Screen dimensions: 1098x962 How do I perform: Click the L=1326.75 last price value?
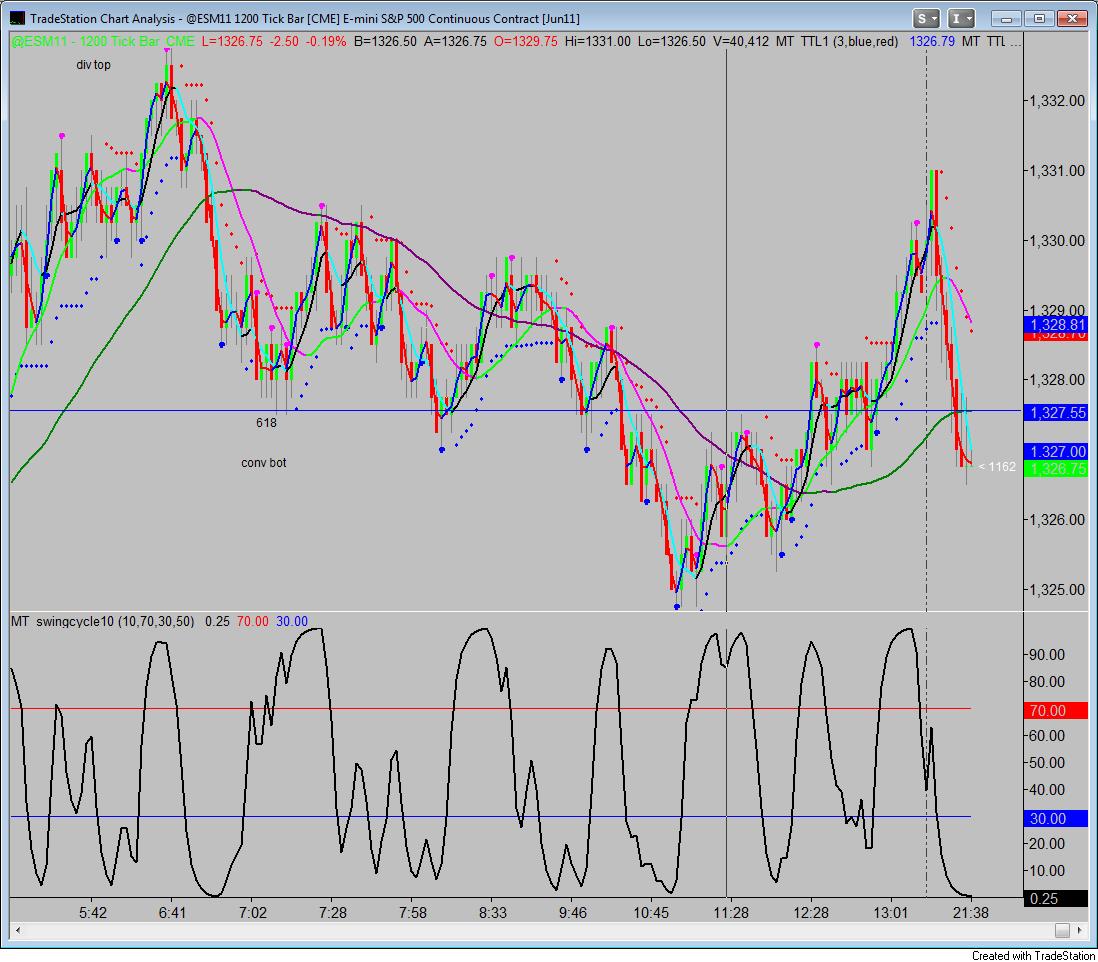(232, 41)
